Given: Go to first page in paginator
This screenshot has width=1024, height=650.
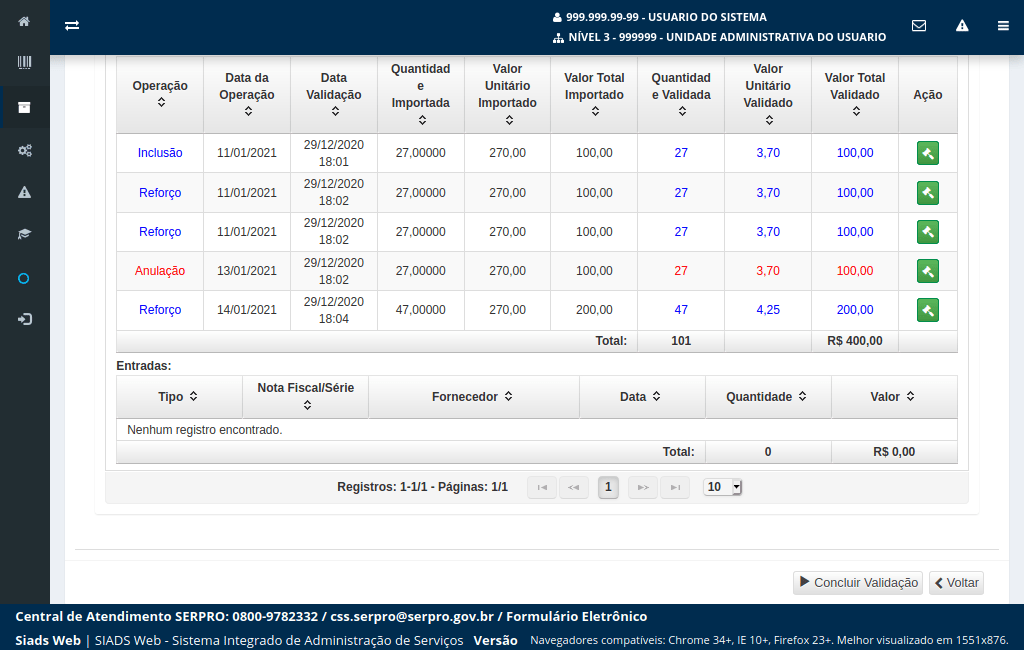Looking at the screenshot, I should coord(542,487).
